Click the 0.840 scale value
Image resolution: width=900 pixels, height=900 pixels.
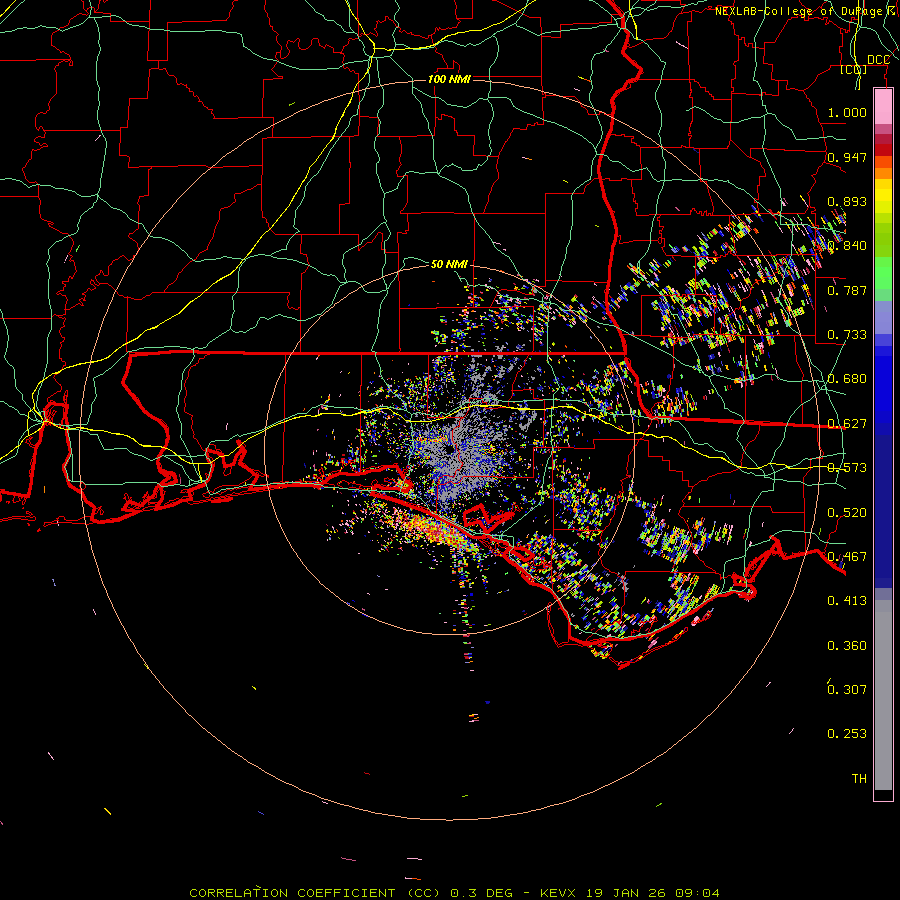point(847,246)
